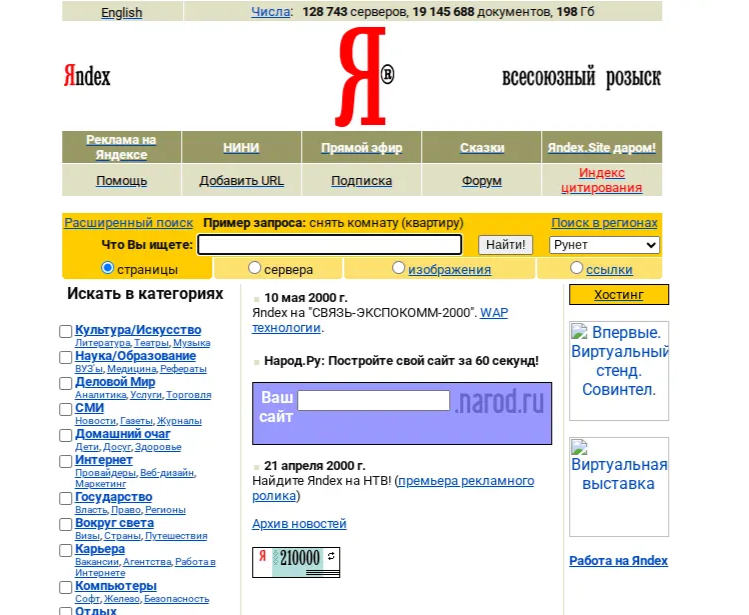
Task: Check the Культура/Искусство category box
Action: 65,331
